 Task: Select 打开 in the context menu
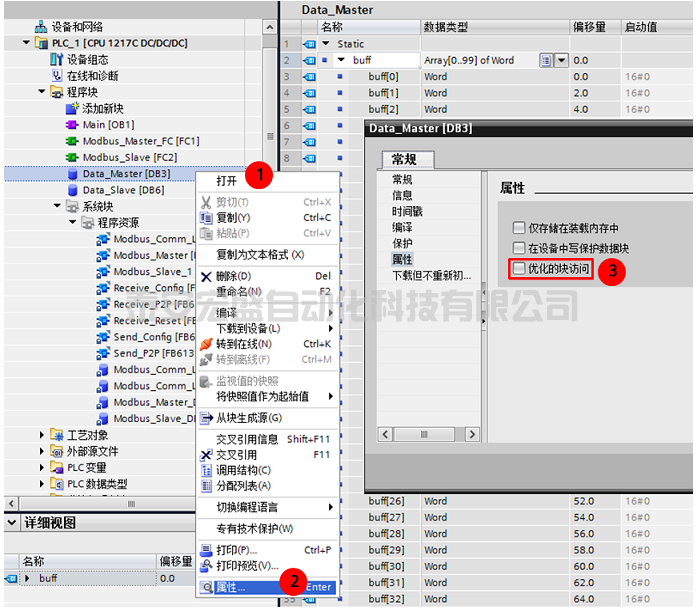(227, 181)
